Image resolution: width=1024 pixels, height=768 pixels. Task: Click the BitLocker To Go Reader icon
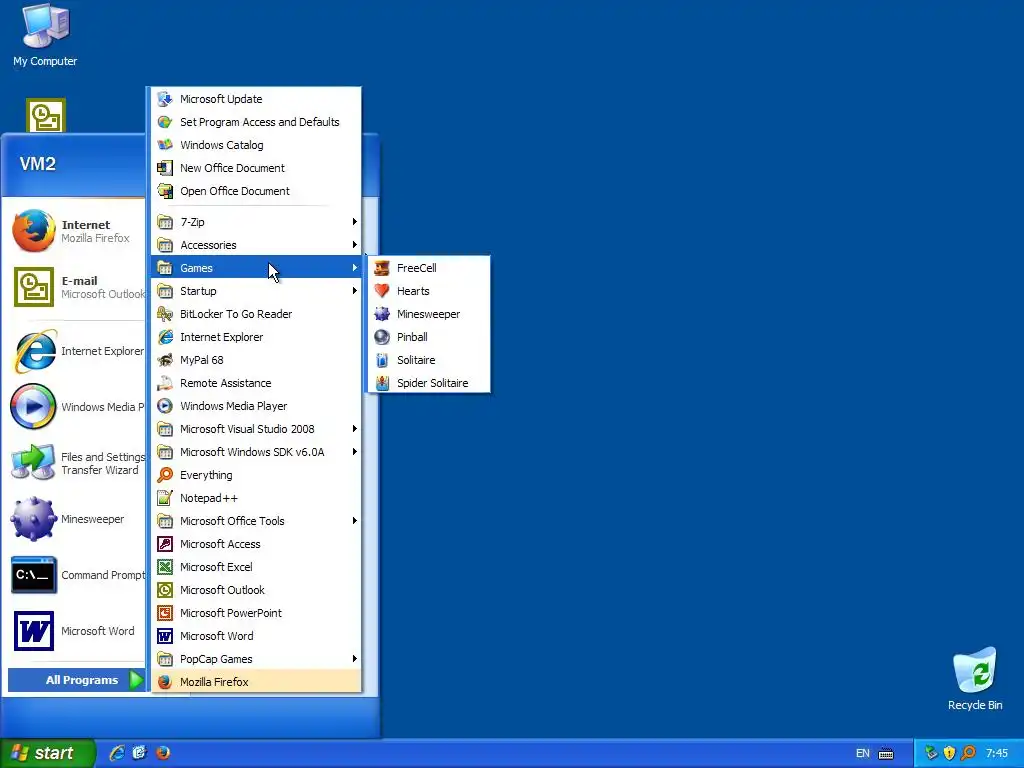click(165, 314)
